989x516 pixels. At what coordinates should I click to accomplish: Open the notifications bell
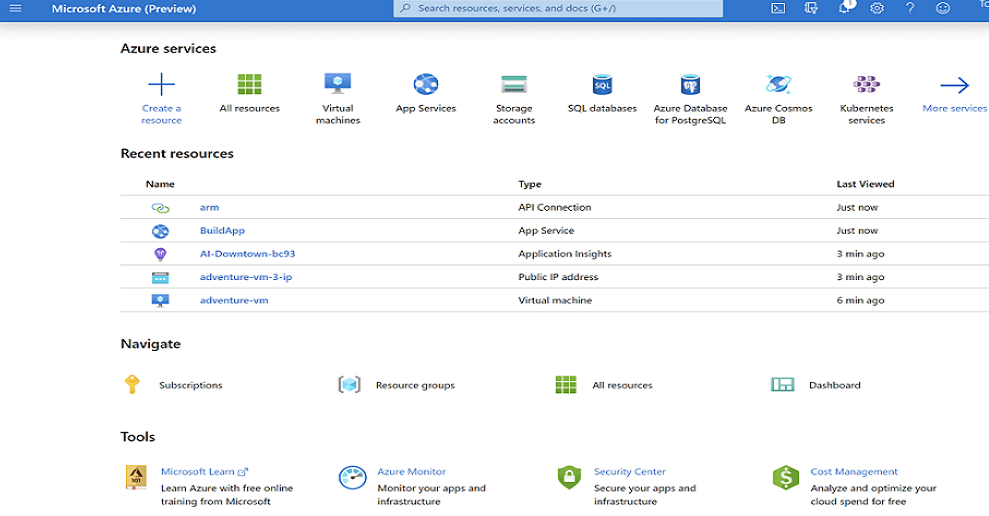pos(844,8)
